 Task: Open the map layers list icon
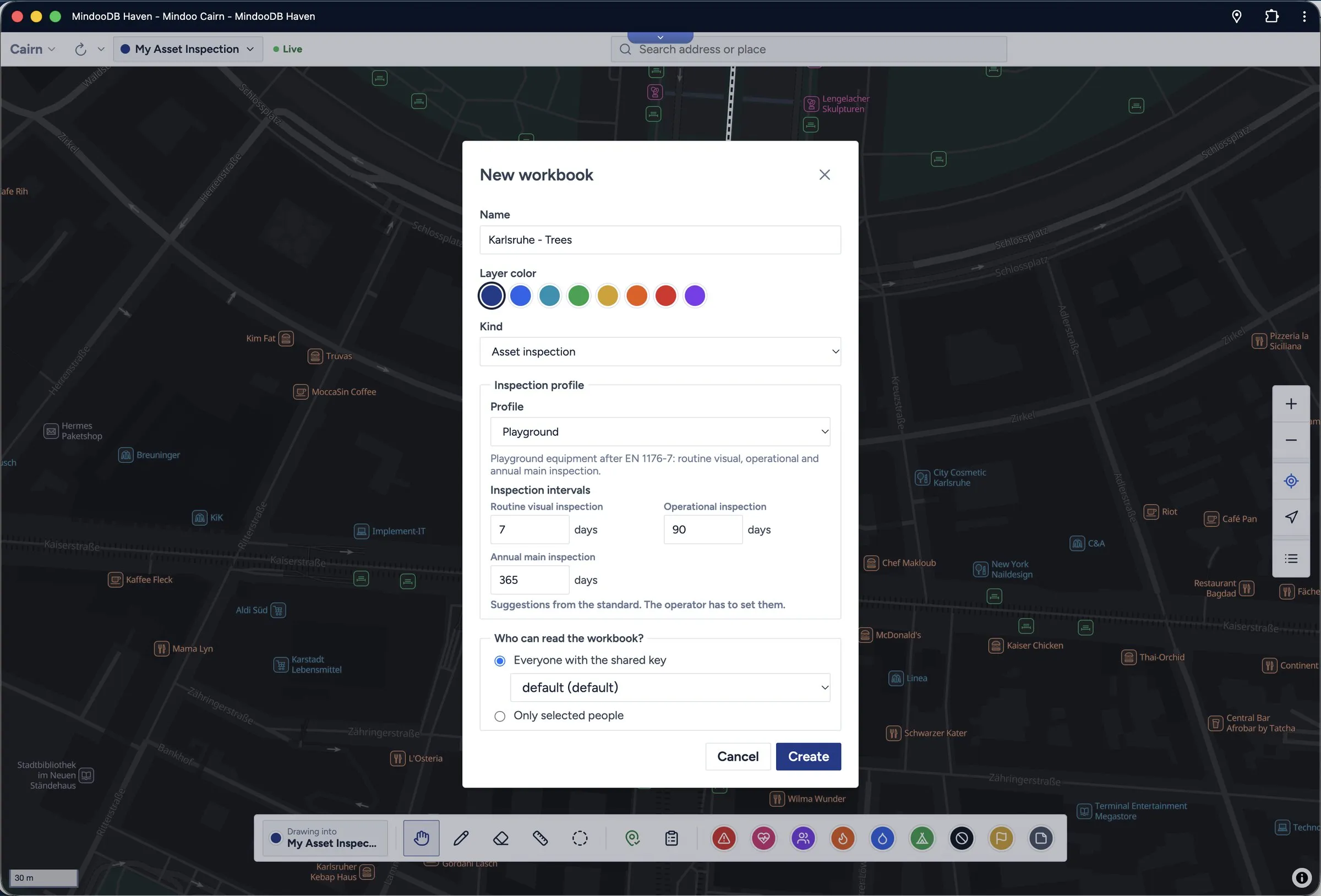tap(1291, 558)
